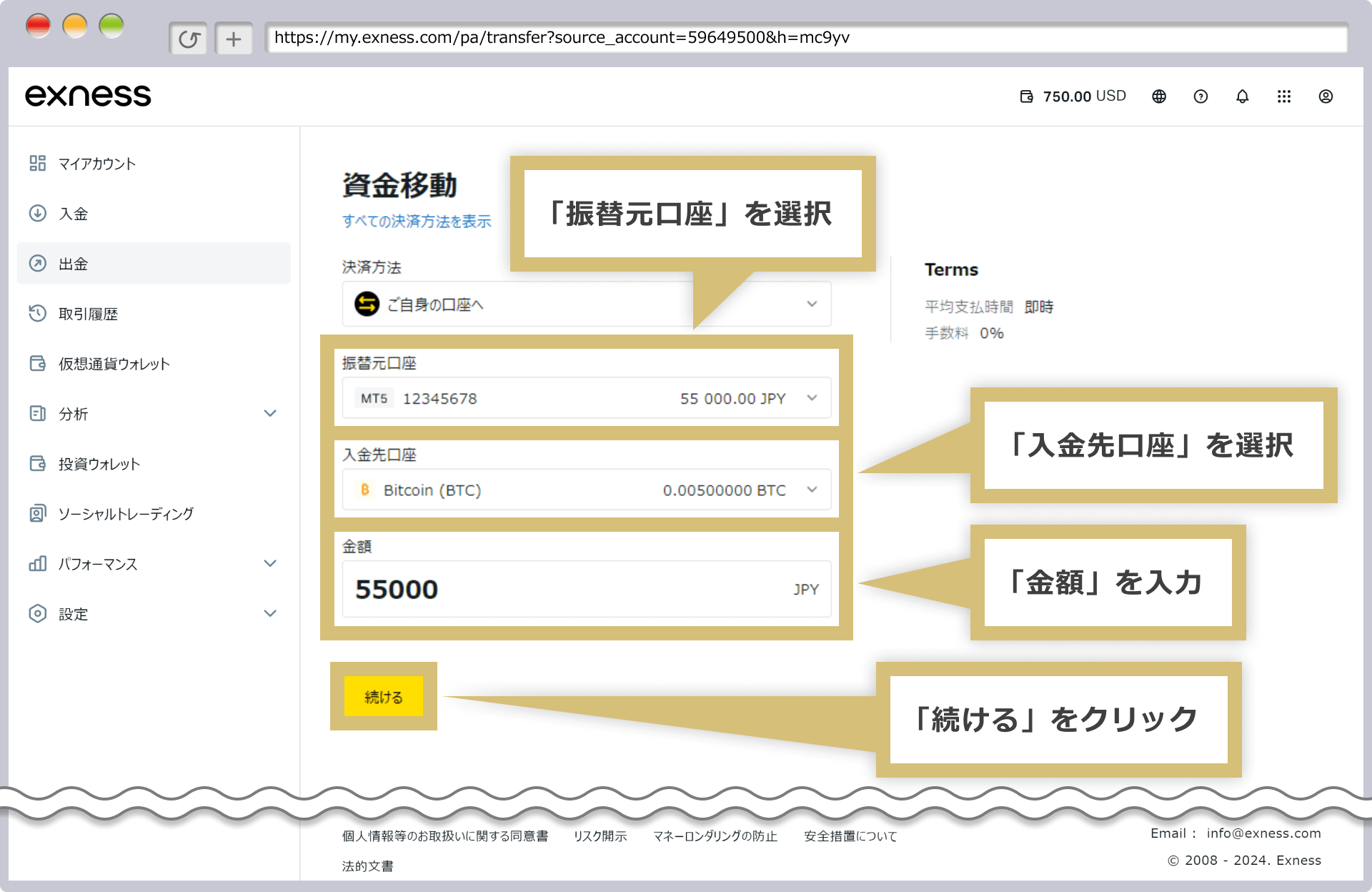This screenshot has width=1372, height=892.
Task: Click the 金額 amount input field
Action: pos(587,589)
